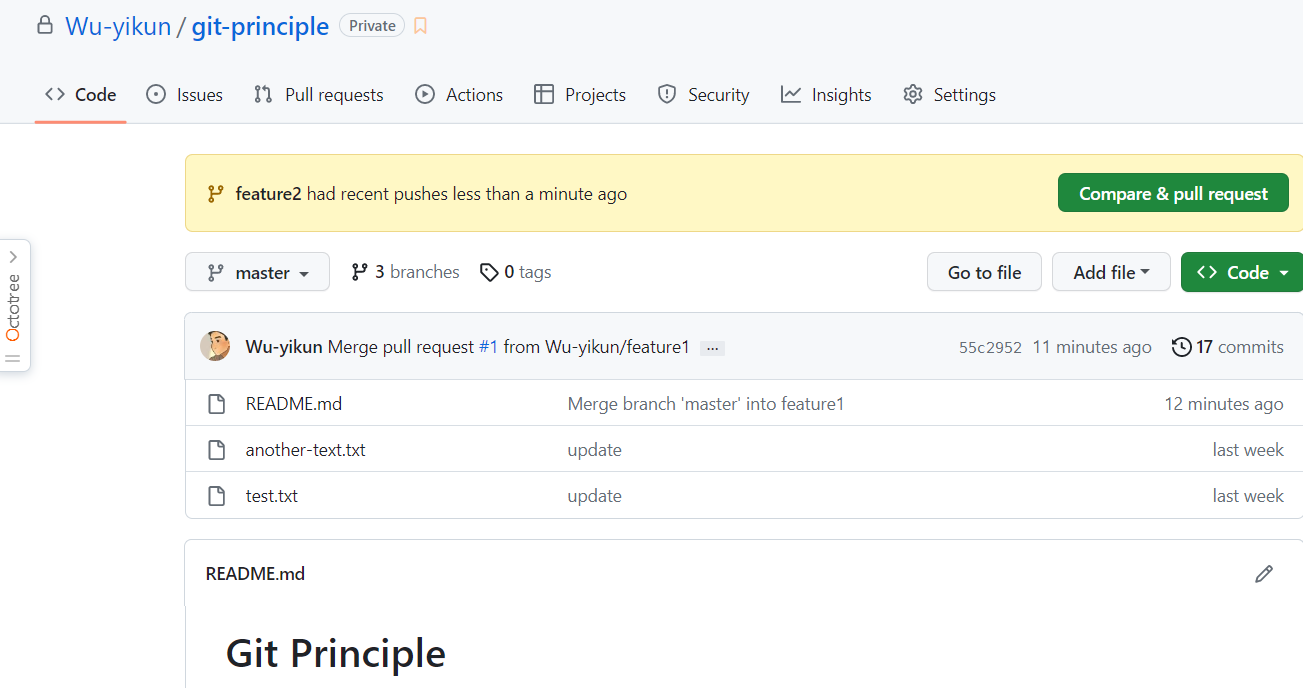
Task: Click the lock icon beside repository name
Action: 44,26
